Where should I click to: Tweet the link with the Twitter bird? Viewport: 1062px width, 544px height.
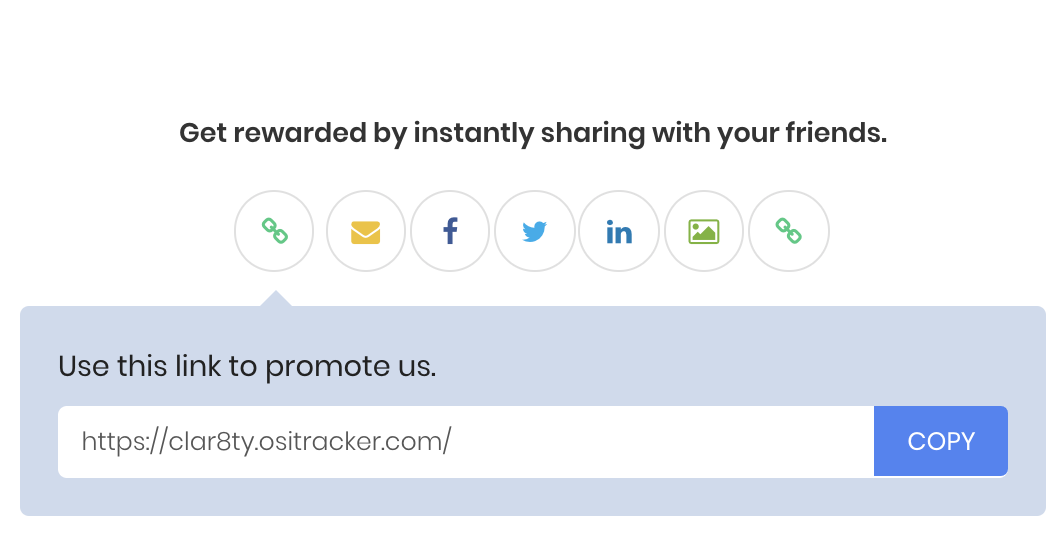click(x=534, y=231)
